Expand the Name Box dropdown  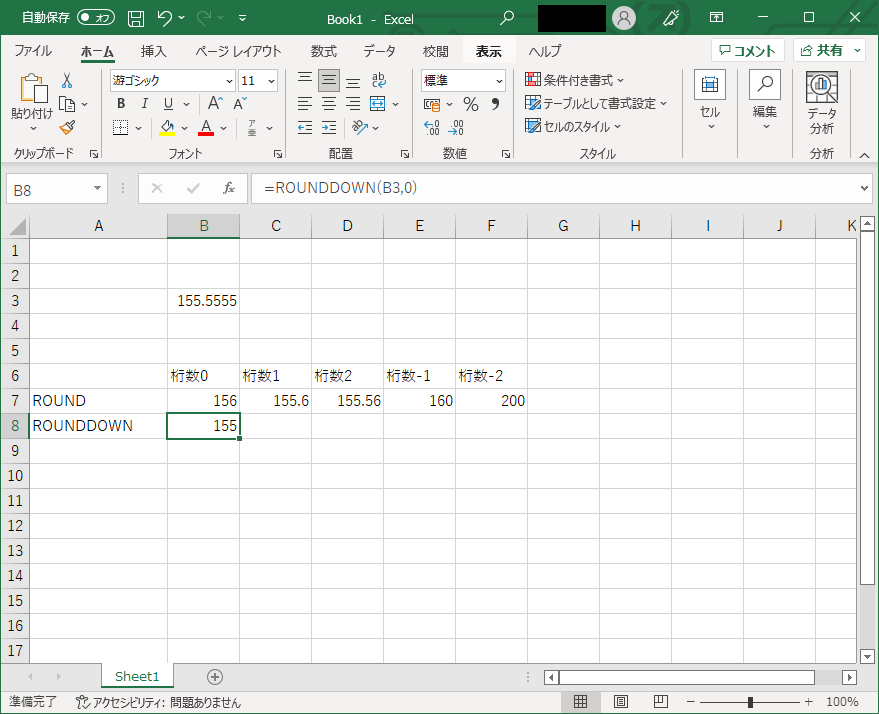[97, 188]
